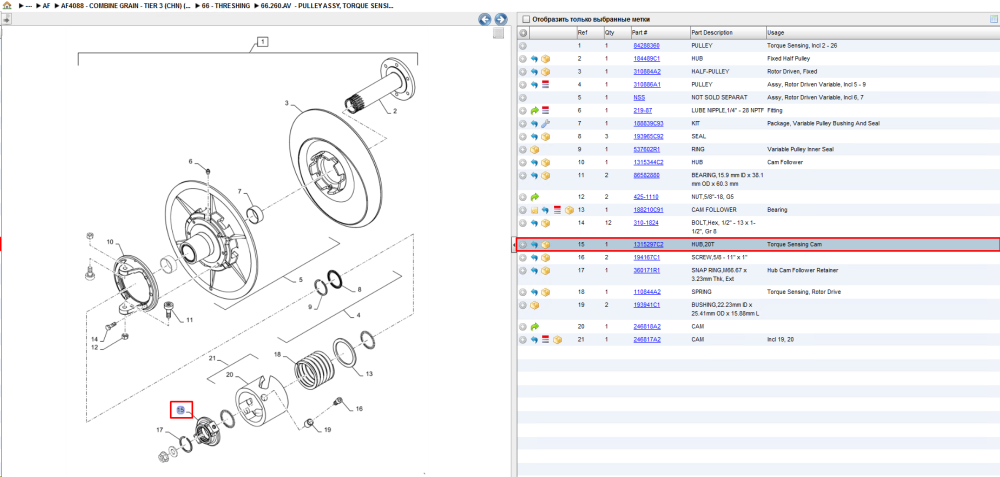Select callout 3 on the half-pulley
1000x477 pixels.
point(286,102)
